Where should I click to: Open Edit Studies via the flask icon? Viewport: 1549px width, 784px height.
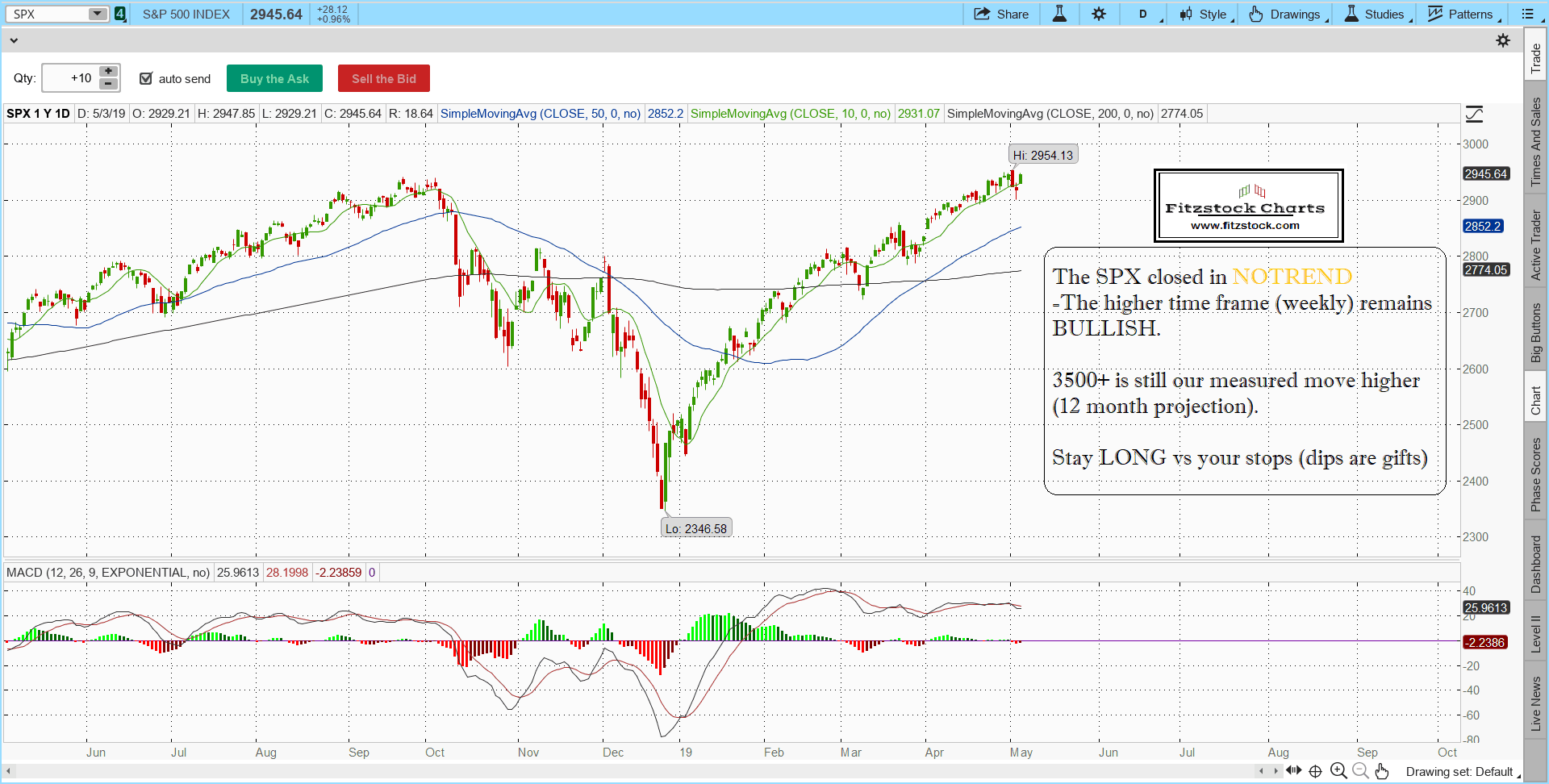[x=1059, y=14]
